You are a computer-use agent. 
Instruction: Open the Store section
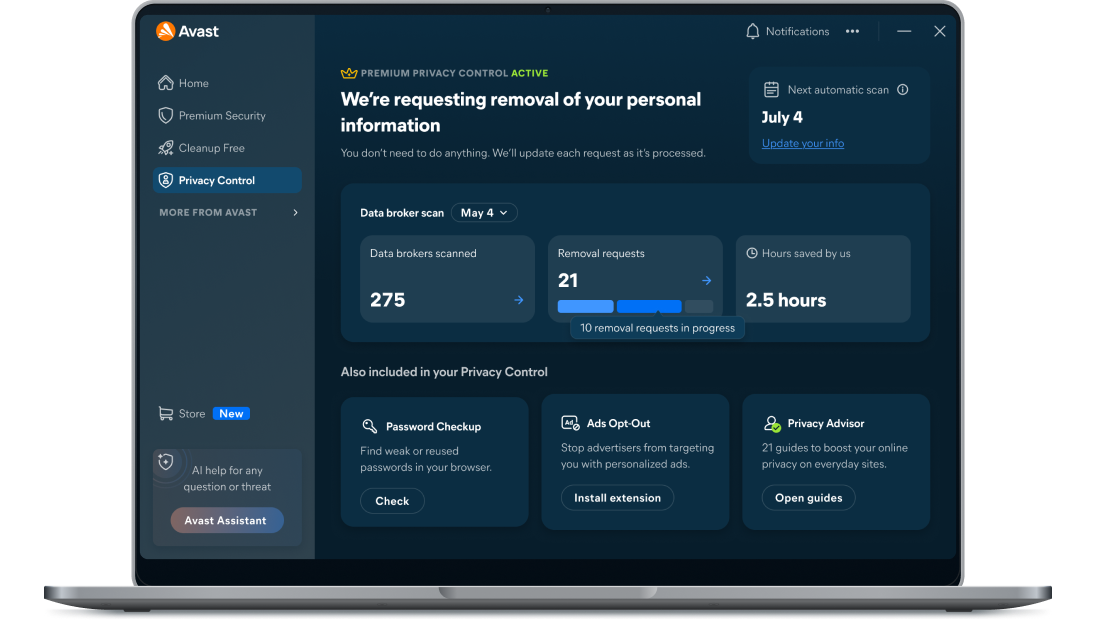click(x=192, y=414)
